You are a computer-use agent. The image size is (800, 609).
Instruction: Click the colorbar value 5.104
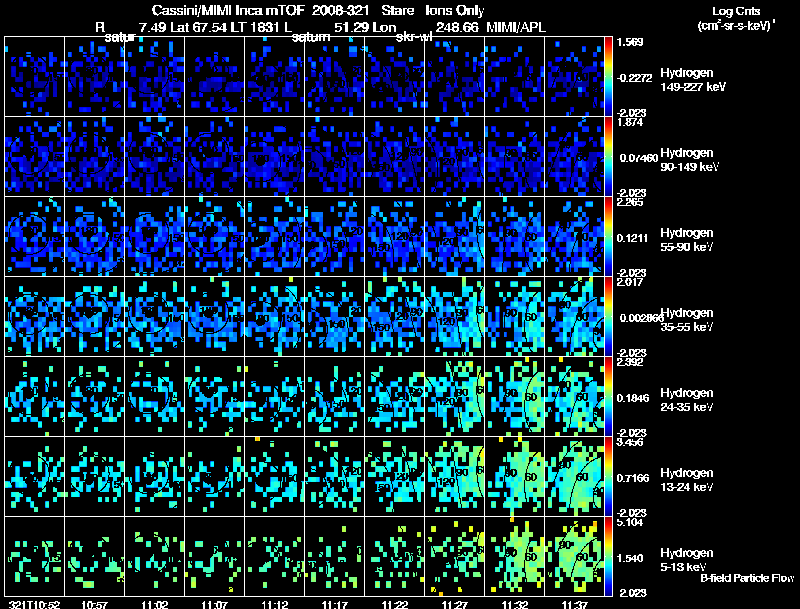point(630,522)
